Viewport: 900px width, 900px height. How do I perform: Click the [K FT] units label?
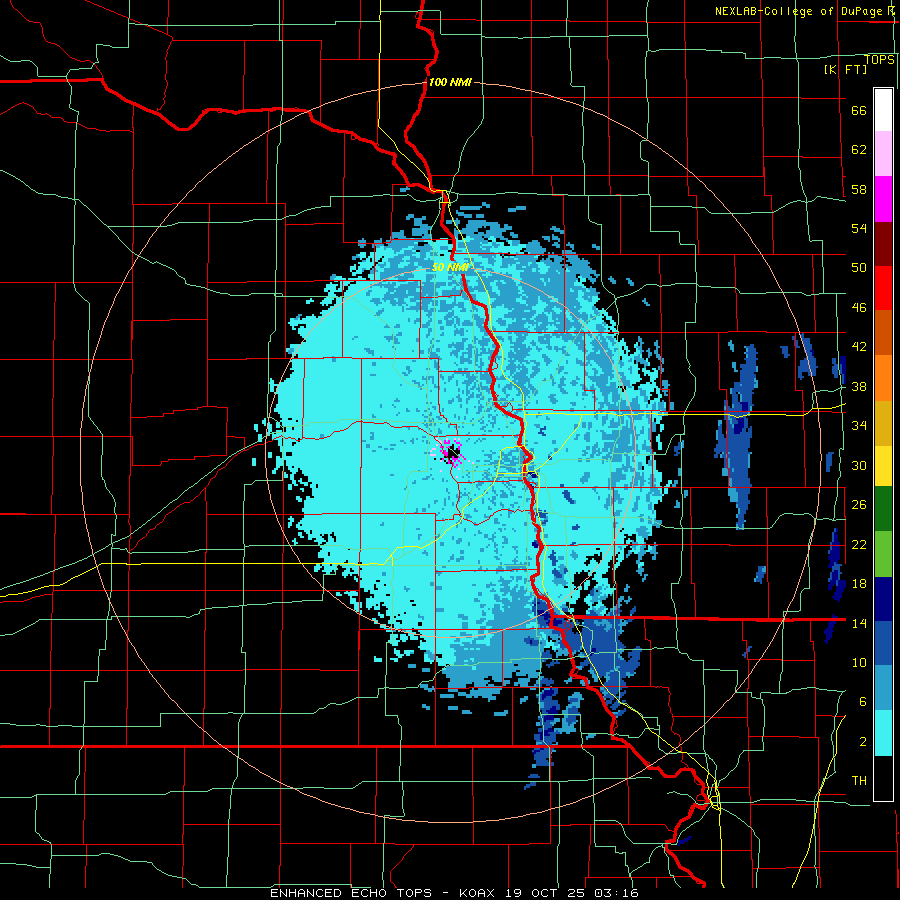point(845,69)
